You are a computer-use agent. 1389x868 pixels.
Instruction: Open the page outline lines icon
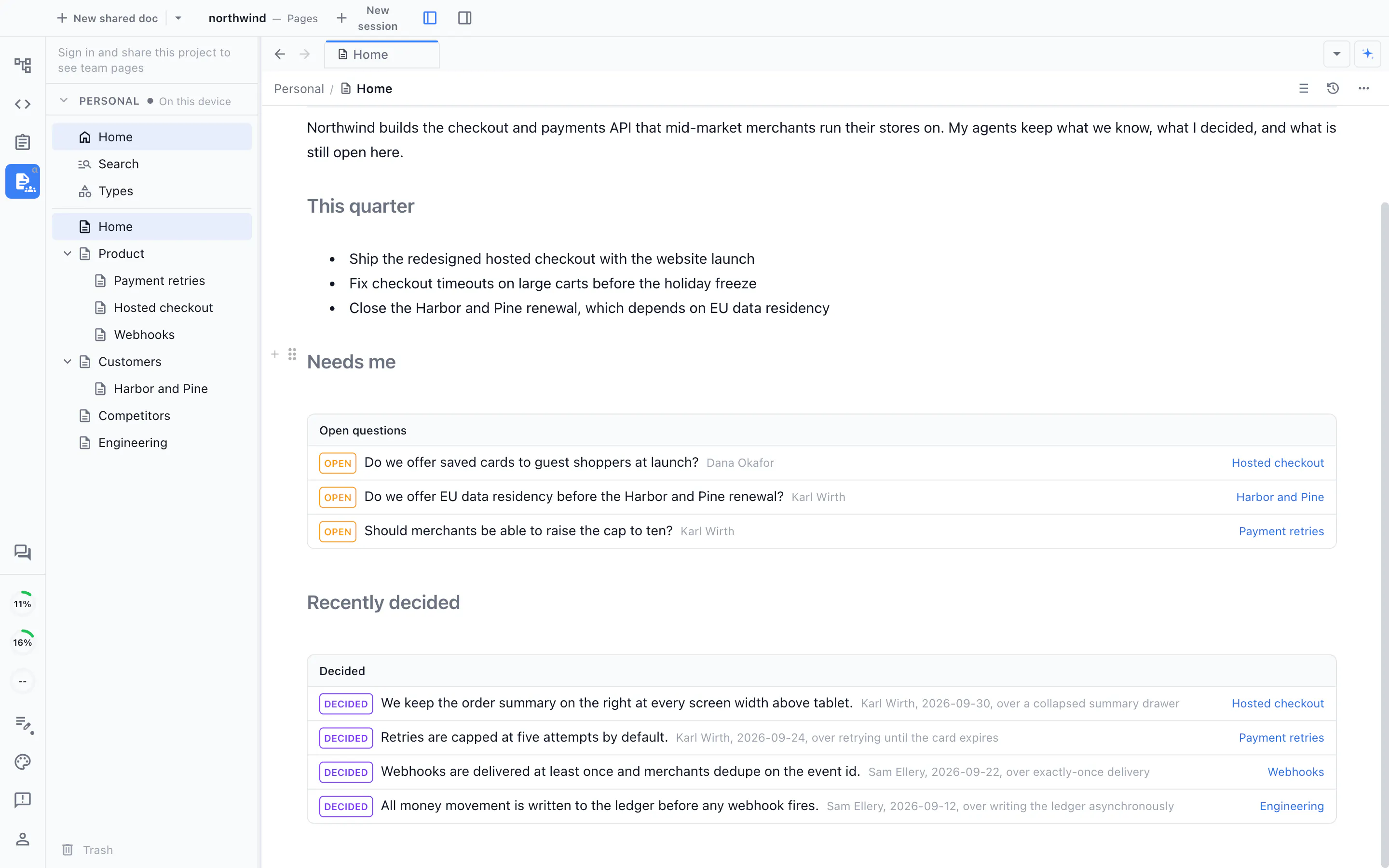tap(1304, 88)
